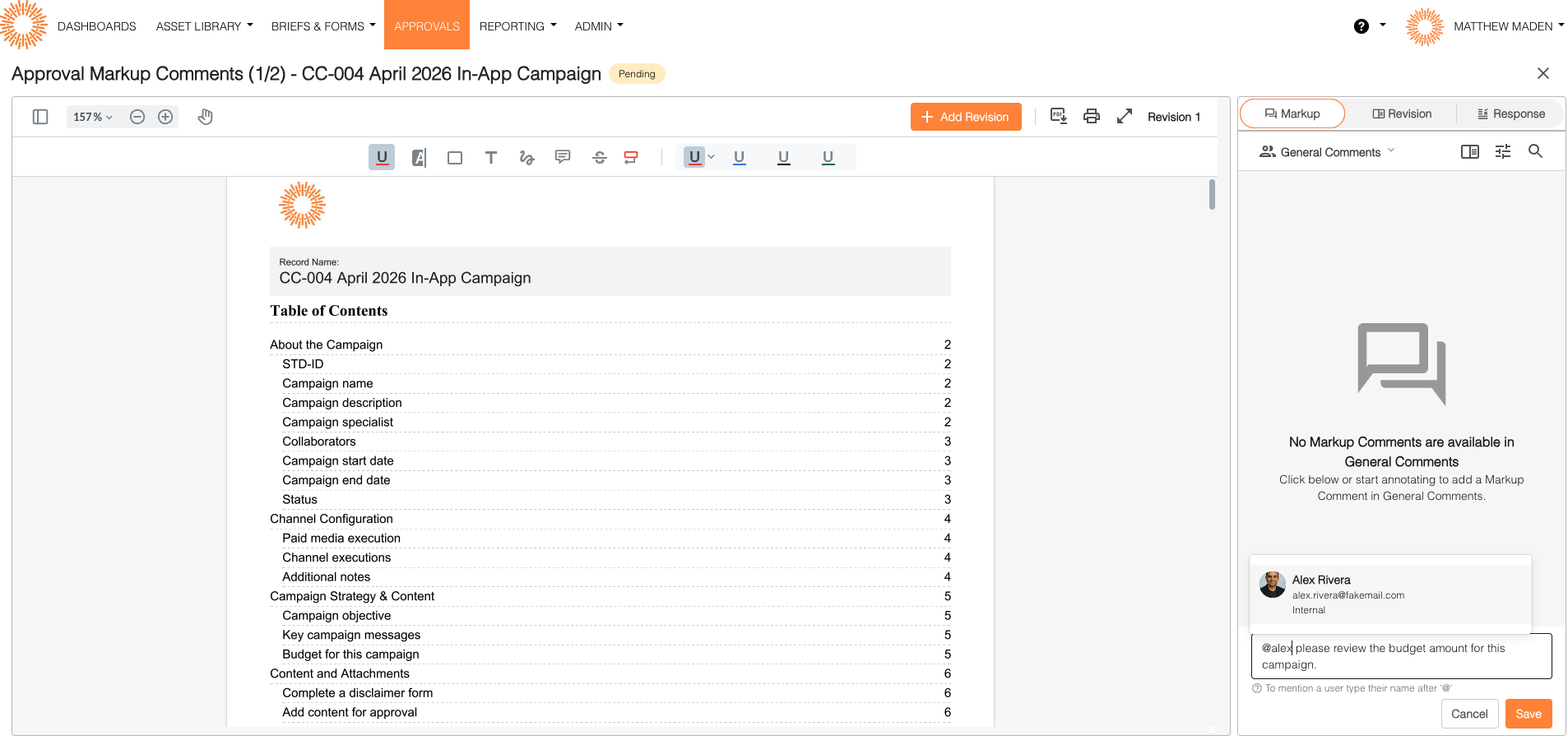
Task: Click the Add Revision button
Action: point(966,117)
